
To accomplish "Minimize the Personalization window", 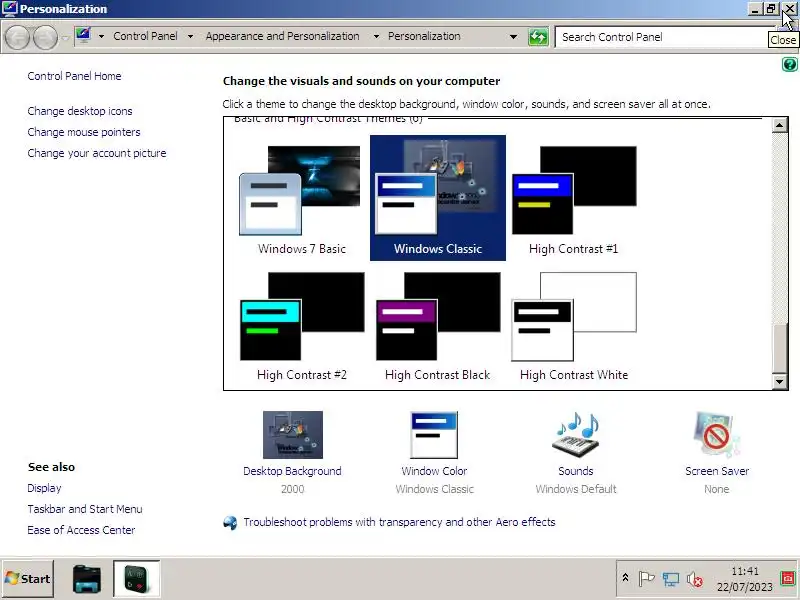I will coord(755,9).
